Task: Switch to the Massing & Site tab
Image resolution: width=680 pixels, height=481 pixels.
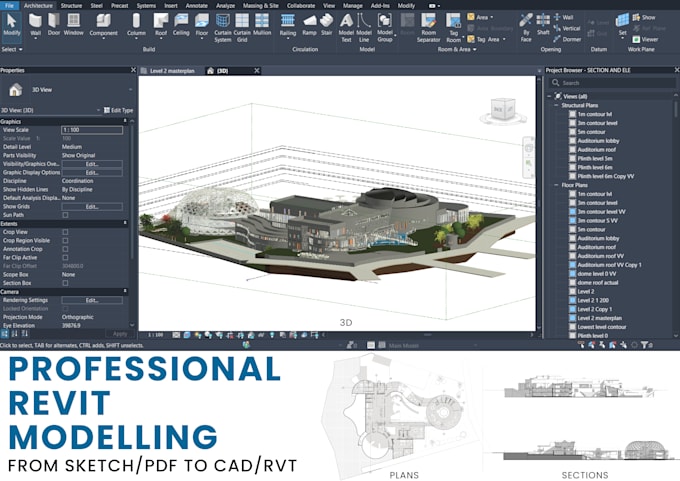Action: tap(261, 6)
